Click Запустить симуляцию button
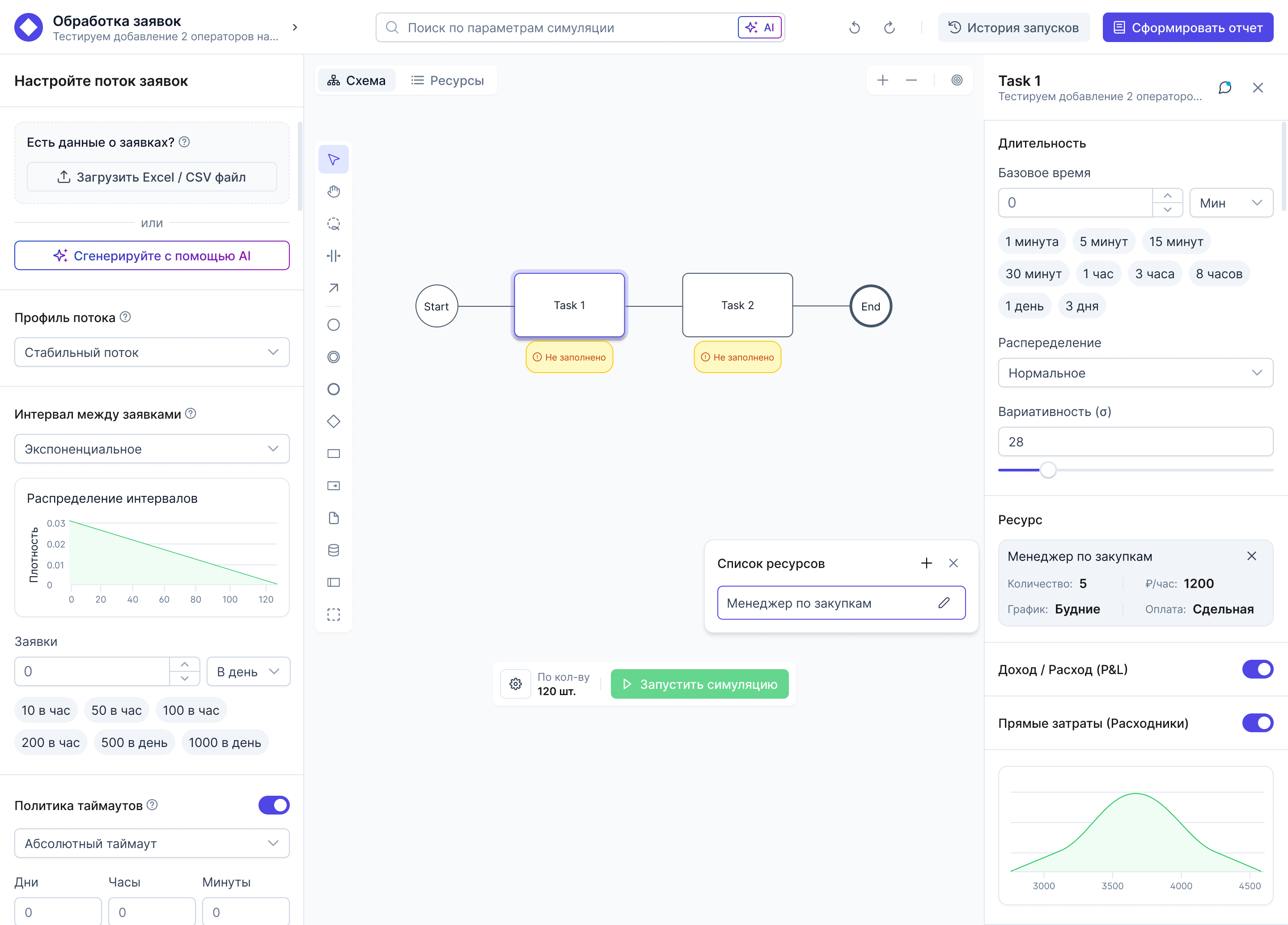Screen dimensions: 1288x925 pos(699,684)
